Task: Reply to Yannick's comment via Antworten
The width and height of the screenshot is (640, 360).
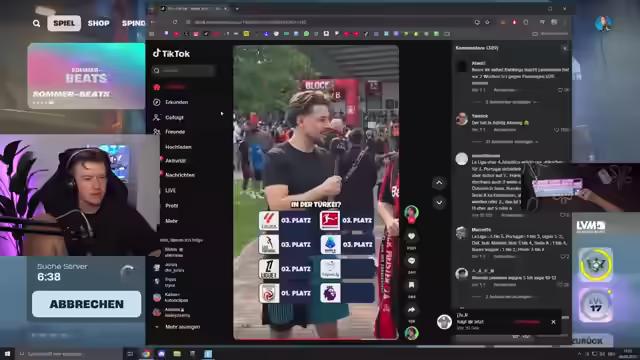Action: tap(505, 130)
